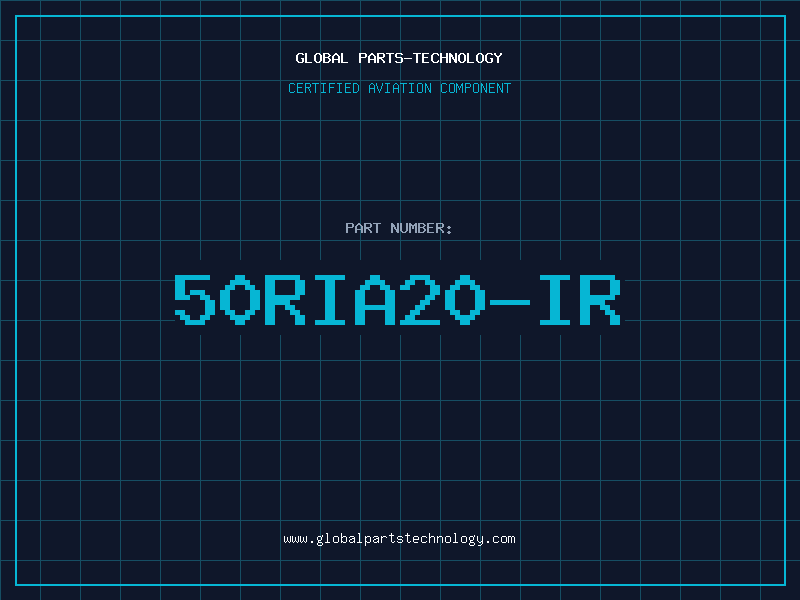Click the PART NUMBER: label

tap(399, 228)
